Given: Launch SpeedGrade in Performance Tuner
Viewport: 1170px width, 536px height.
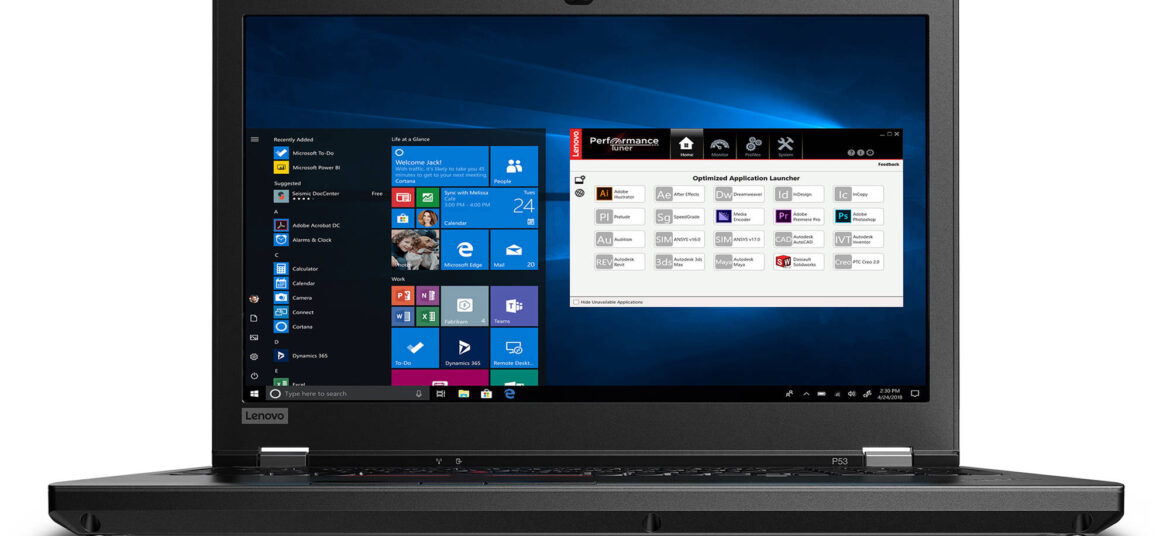Looking at the screenshot, I should pos(680,216).
